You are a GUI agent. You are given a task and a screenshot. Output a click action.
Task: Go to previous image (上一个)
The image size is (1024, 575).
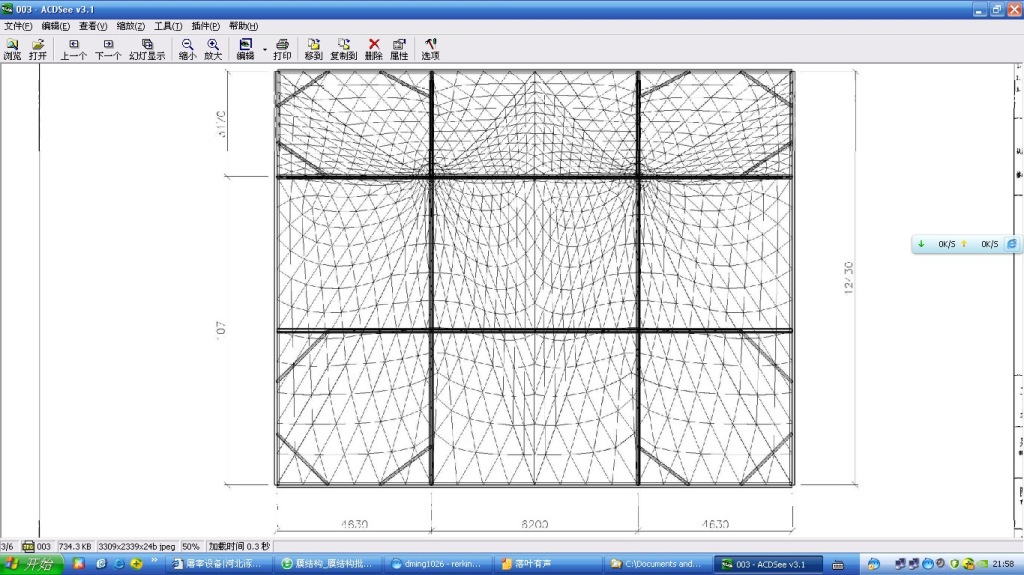tap(73, 49)
